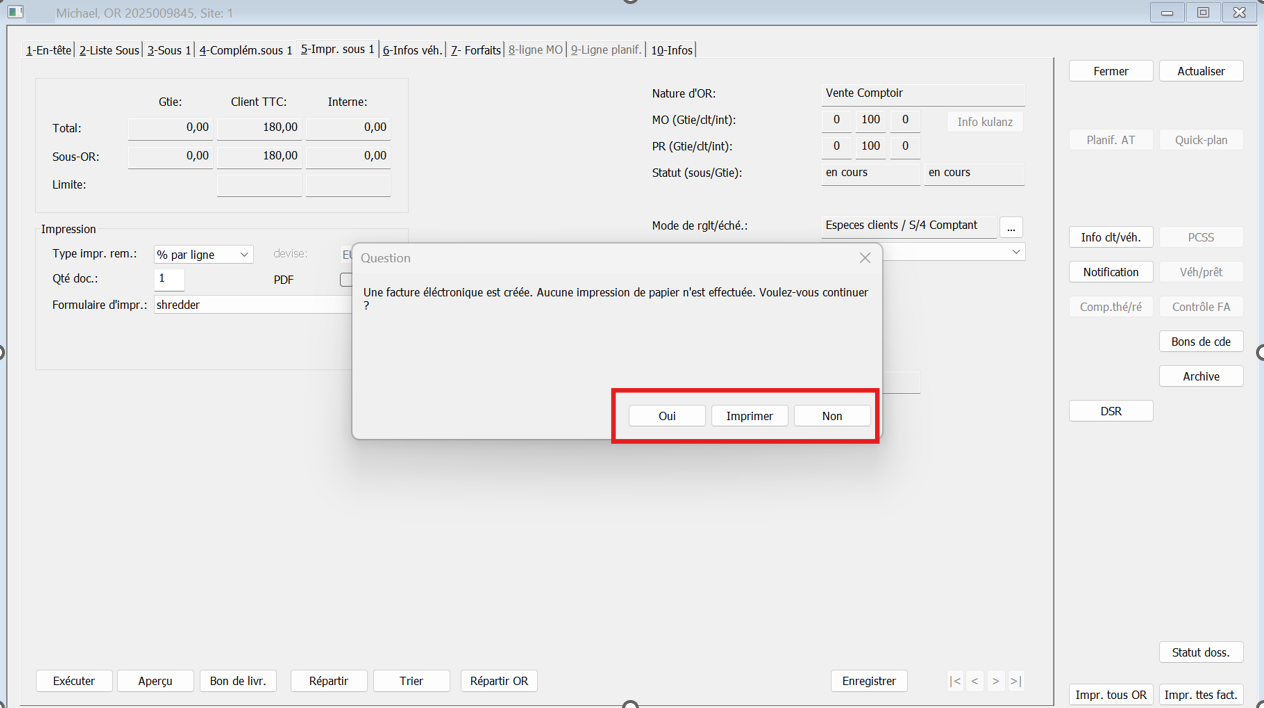The width and height of the screenshot is (1264, 708).
Task: Select the 10-Infos tab
Action: point(671,50)
